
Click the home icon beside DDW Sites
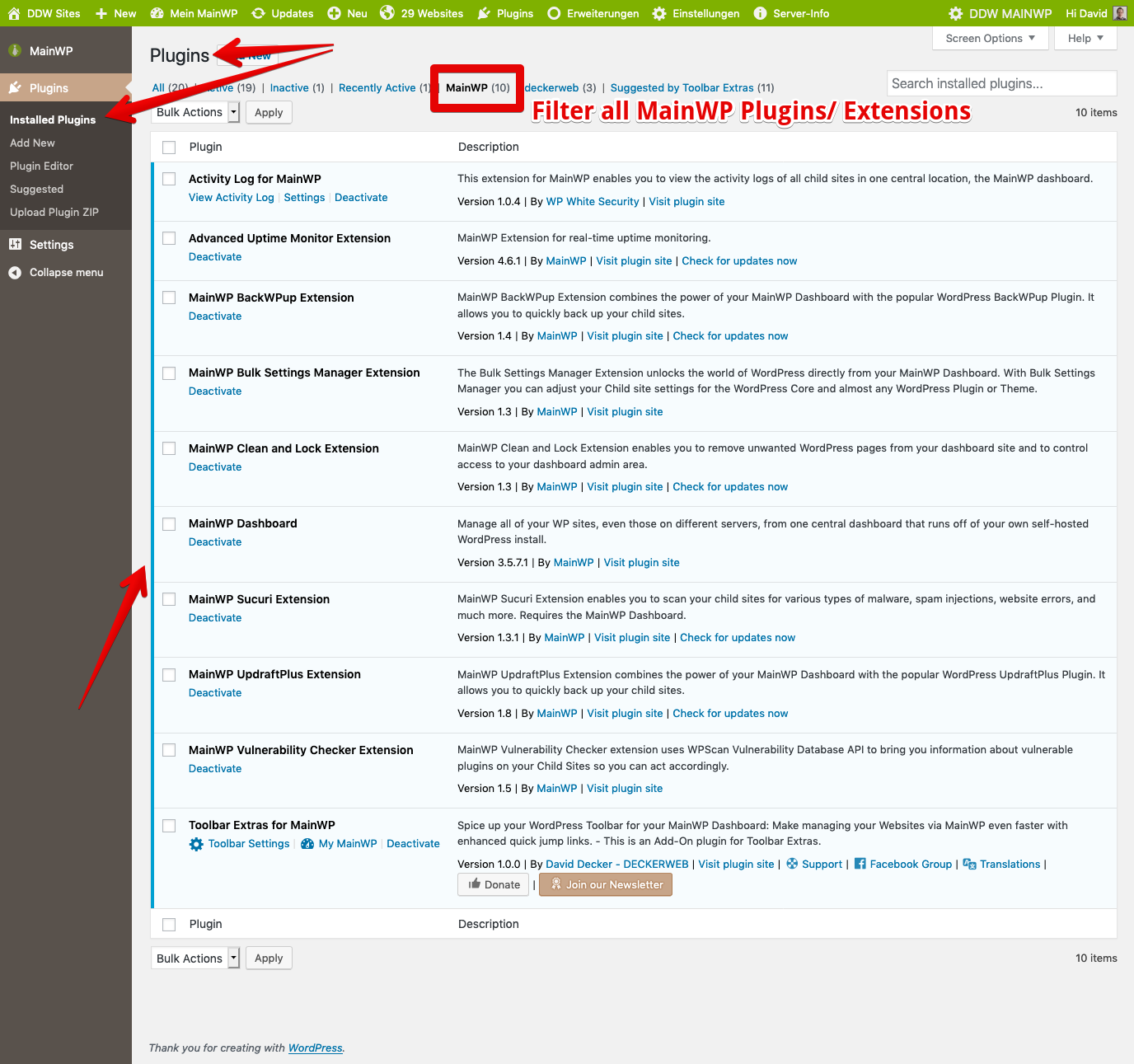[14, 13]
